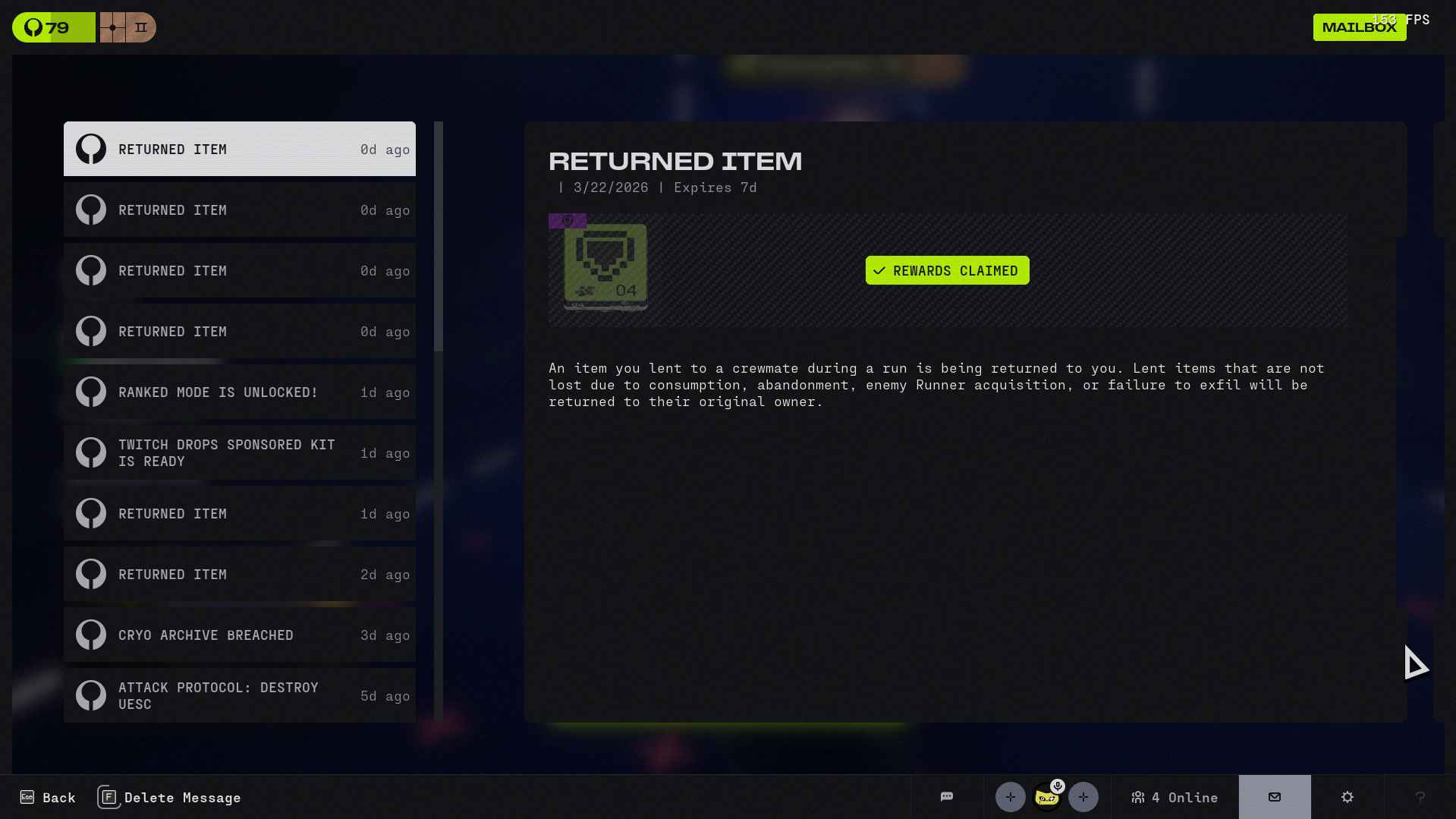Click the left add crewmate plus slot

coord(1010,797)
